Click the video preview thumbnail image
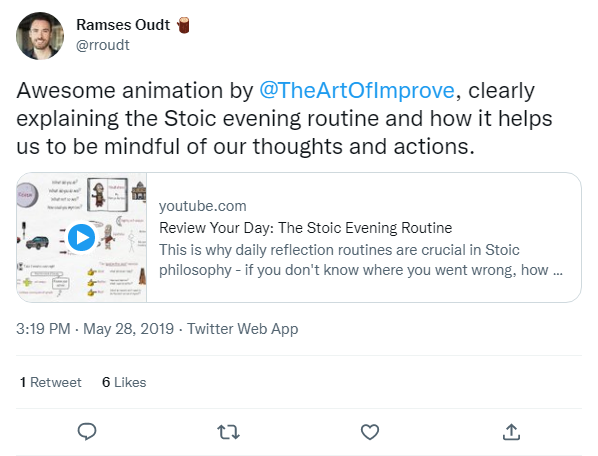The height and width of the screenshot is (456, 598). pos(82,238)
